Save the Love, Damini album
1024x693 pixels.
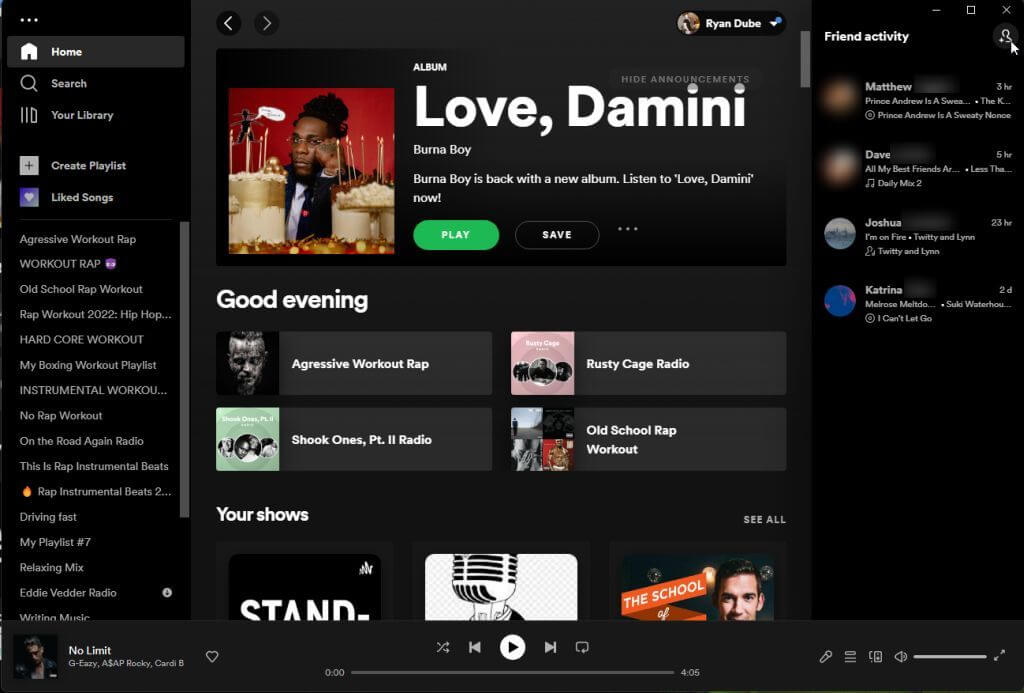tap(556, 235)
